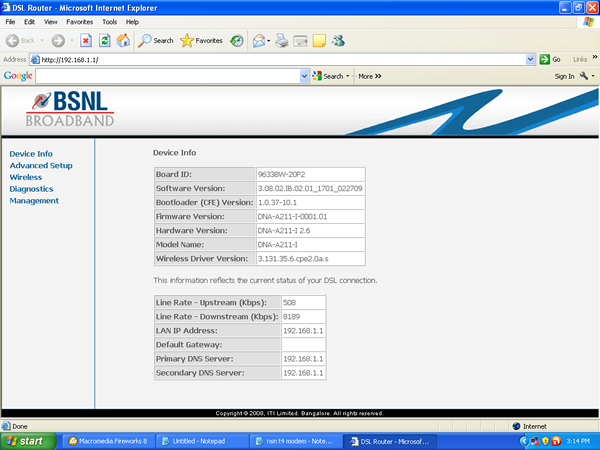The height and width of the screenshot is (450, 600).
Task: Click the Edit page toolbar icon
Action: pos(300,41)
